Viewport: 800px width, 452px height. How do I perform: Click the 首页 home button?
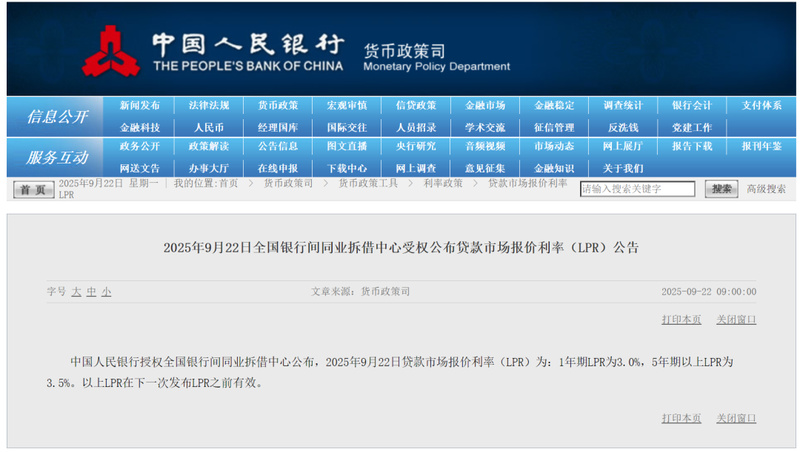pyautogui.click(x=34, y=190)
